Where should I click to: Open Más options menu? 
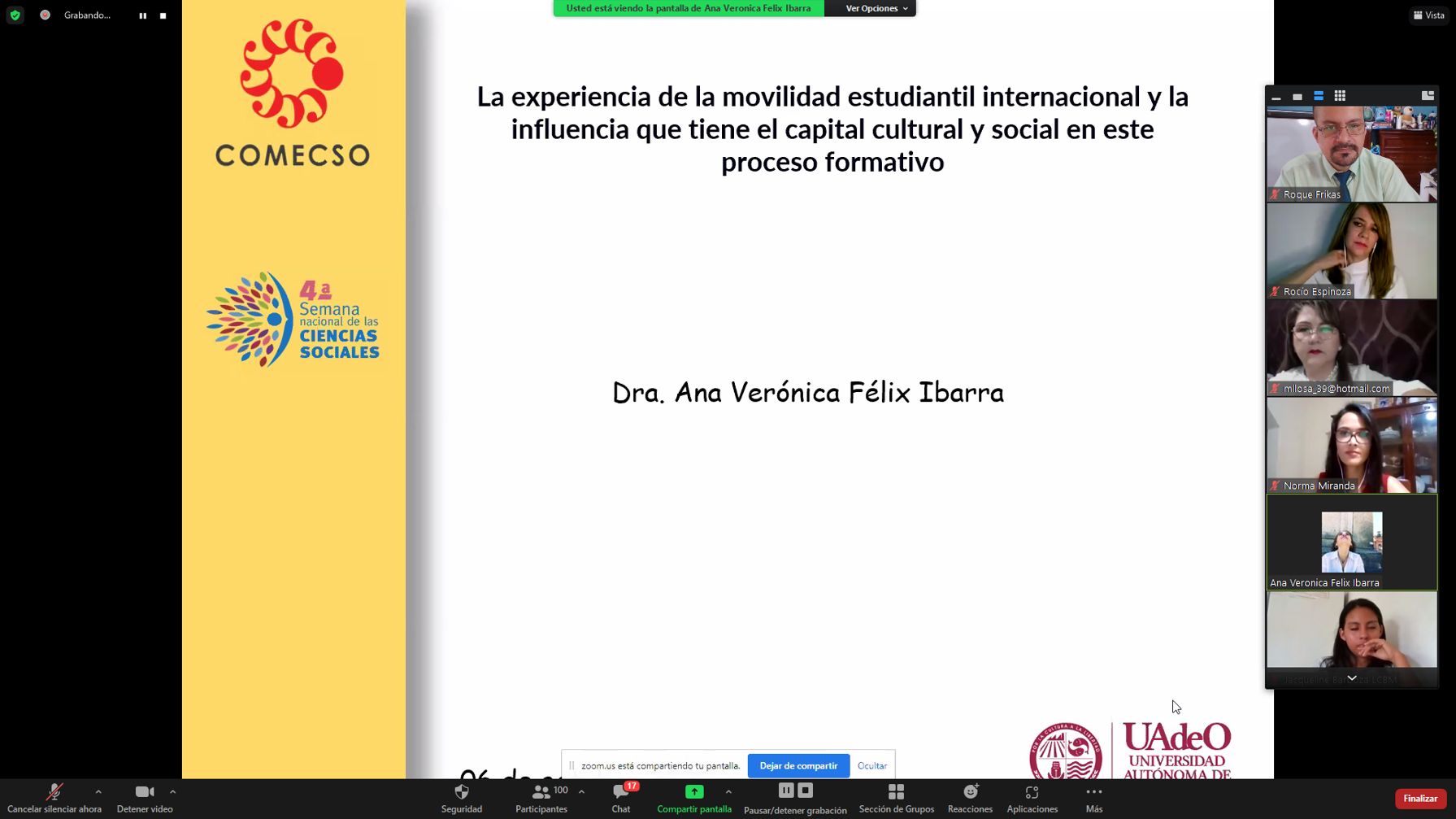coord(1094,799)
